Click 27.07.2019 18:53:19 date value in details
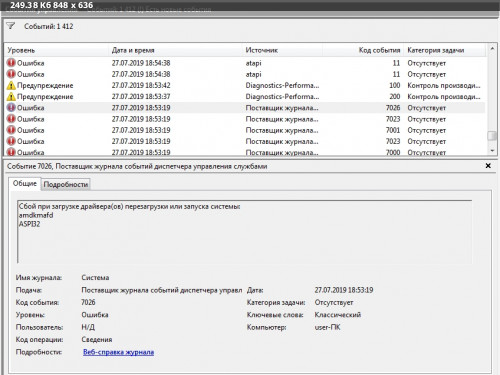 [344, 290]
